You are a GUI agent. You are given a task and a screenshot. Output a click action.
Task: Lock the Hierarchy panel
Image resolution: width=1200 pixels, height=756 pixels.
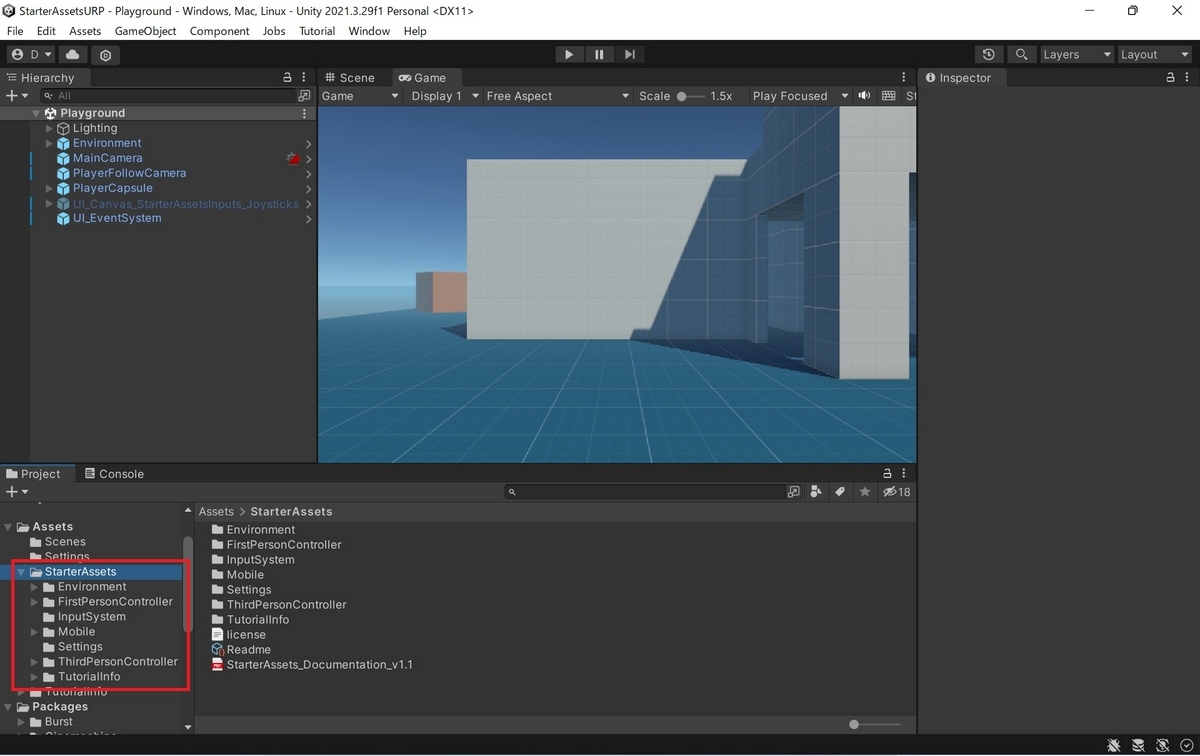pyautogui.click(x=288, y=78)
